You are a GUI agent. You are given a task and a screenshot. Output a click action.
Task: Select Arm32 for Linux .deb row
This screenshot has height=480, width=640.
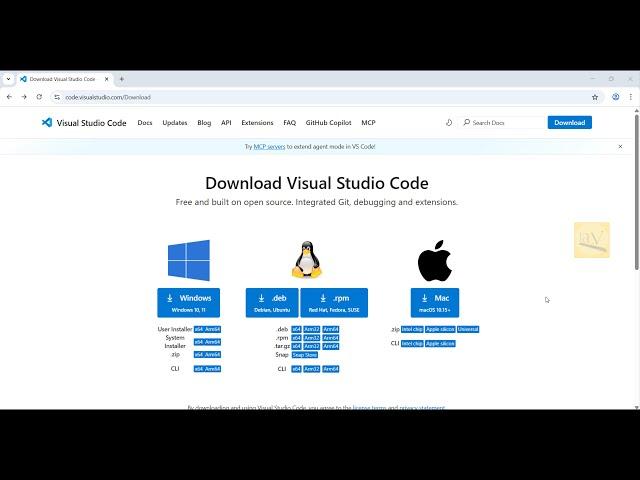click(x=312, y=329)
